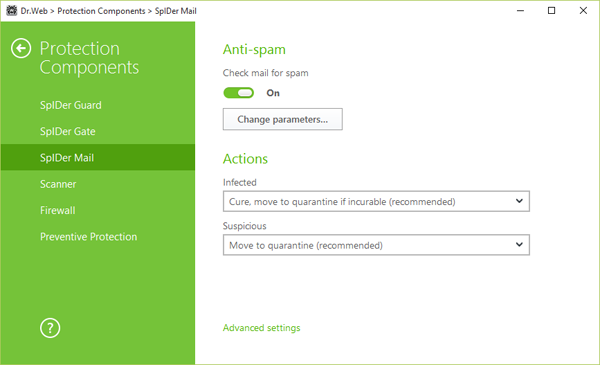The image size is (600, 365).
Task: Click the 'On' status text
Action: (x=273, y=93)
